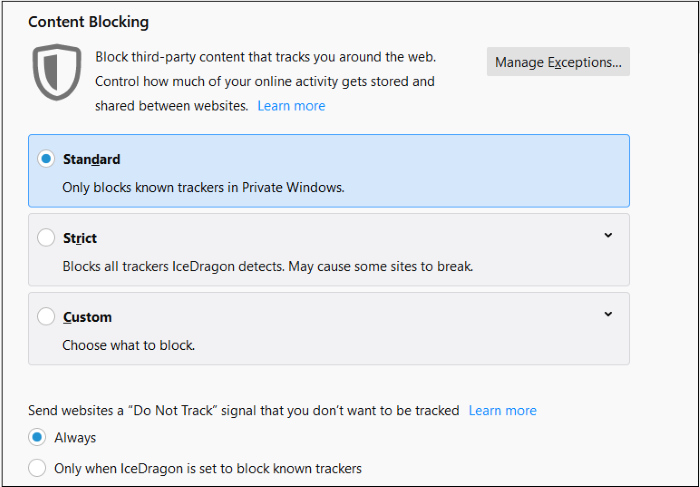Click the bold Standard label text

click(92, 159)
